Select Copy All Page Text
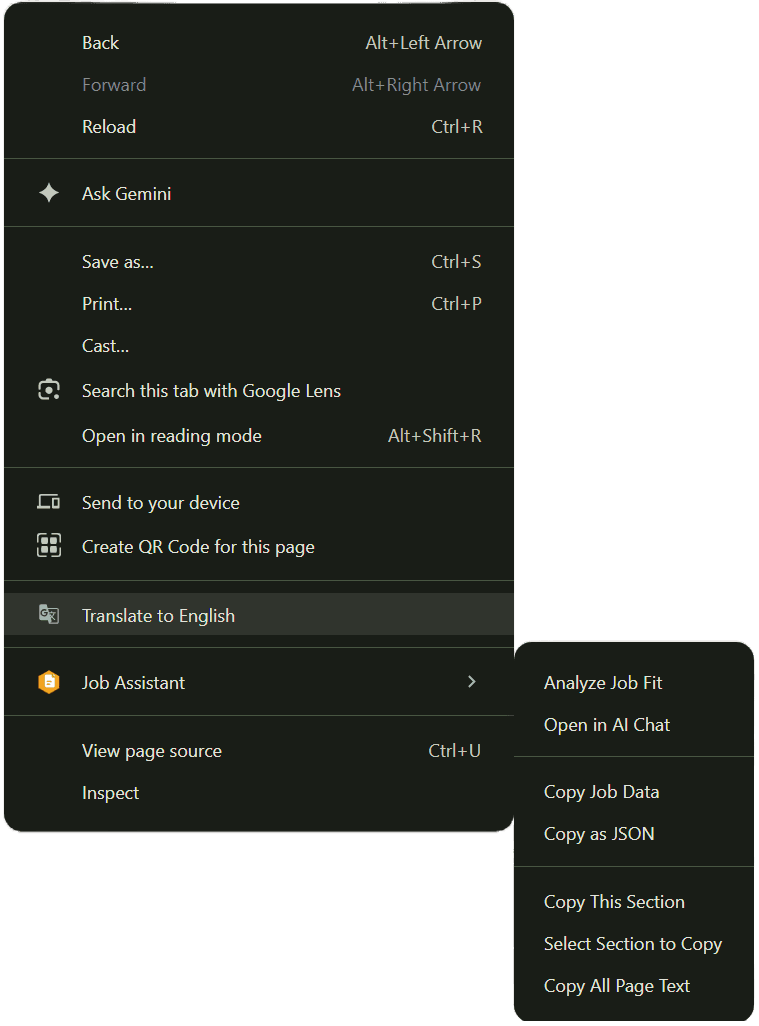 (x=634, y=985)
